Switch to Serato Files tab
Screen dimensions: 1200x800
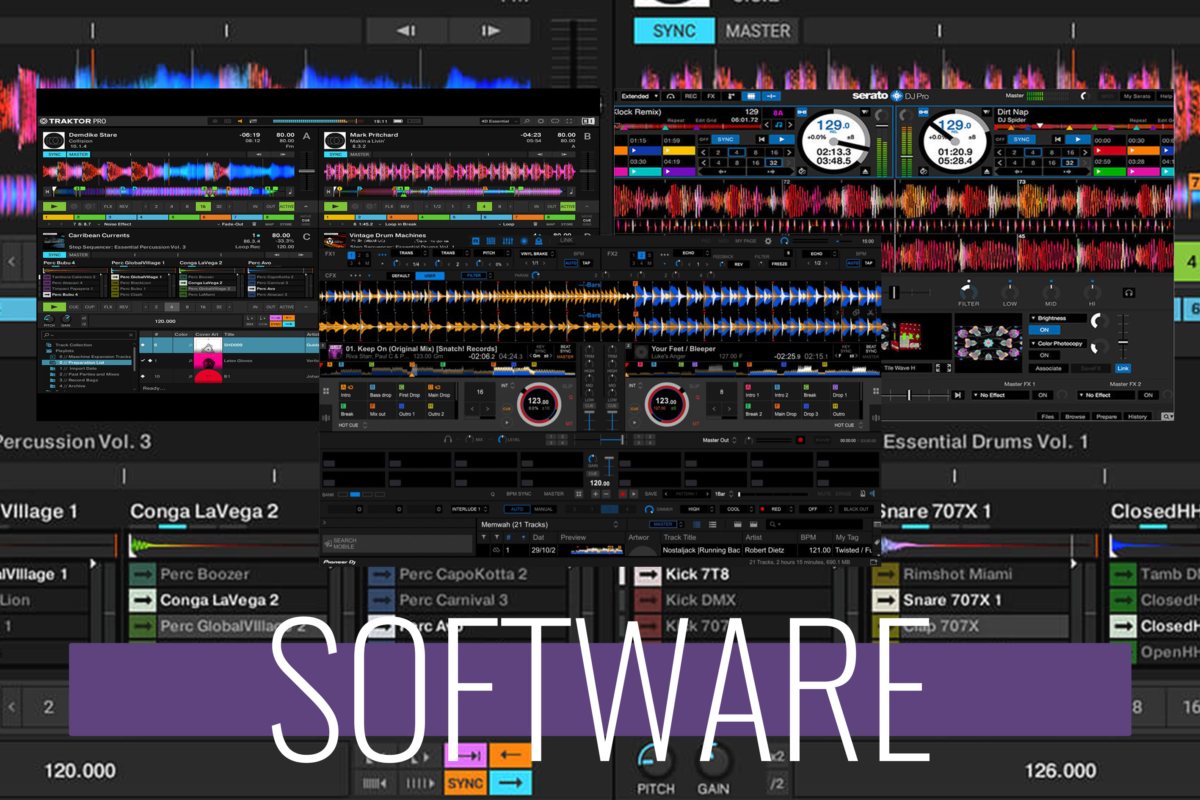(1046, 416)
